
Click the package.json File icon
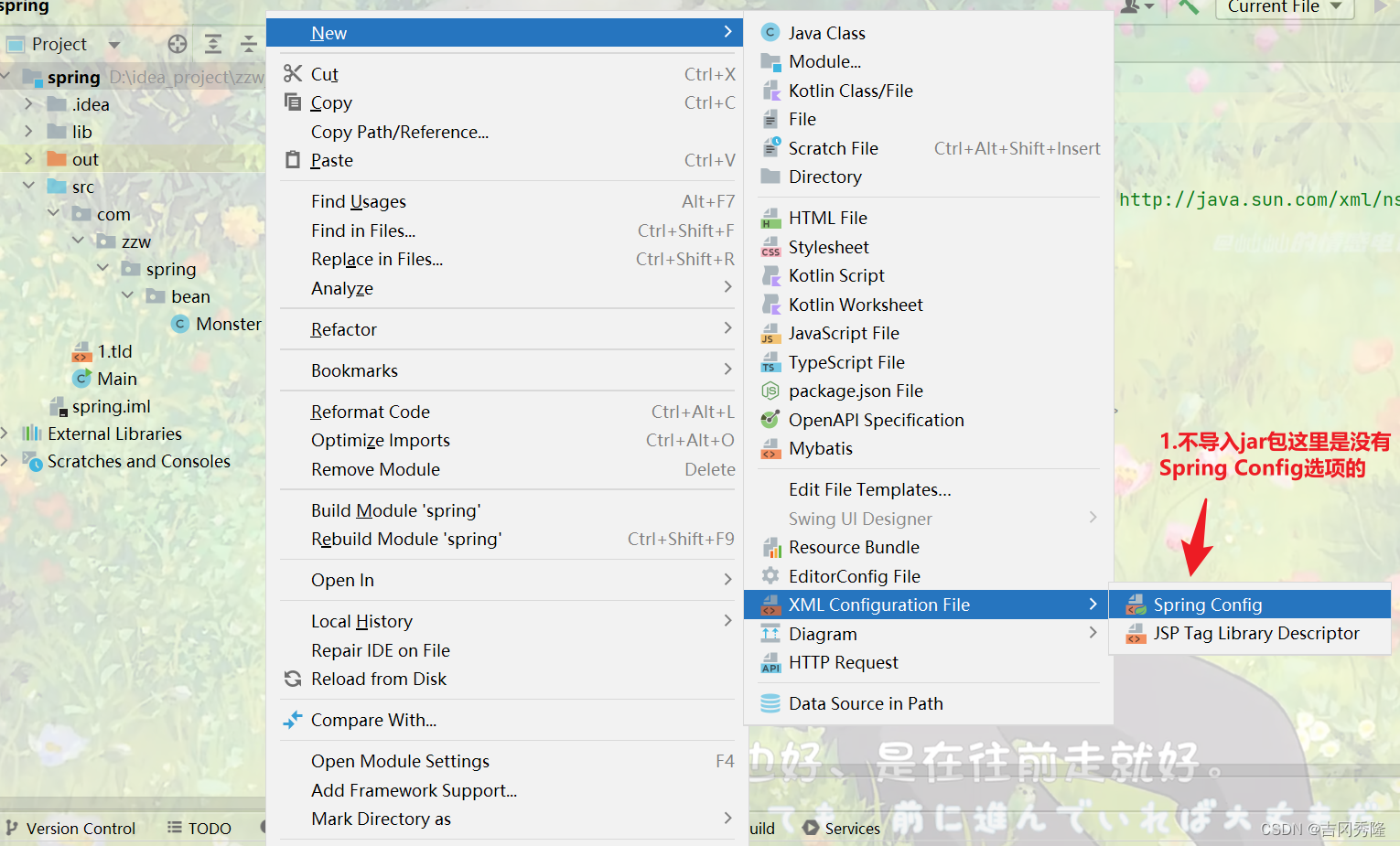(x=770, y=391)
